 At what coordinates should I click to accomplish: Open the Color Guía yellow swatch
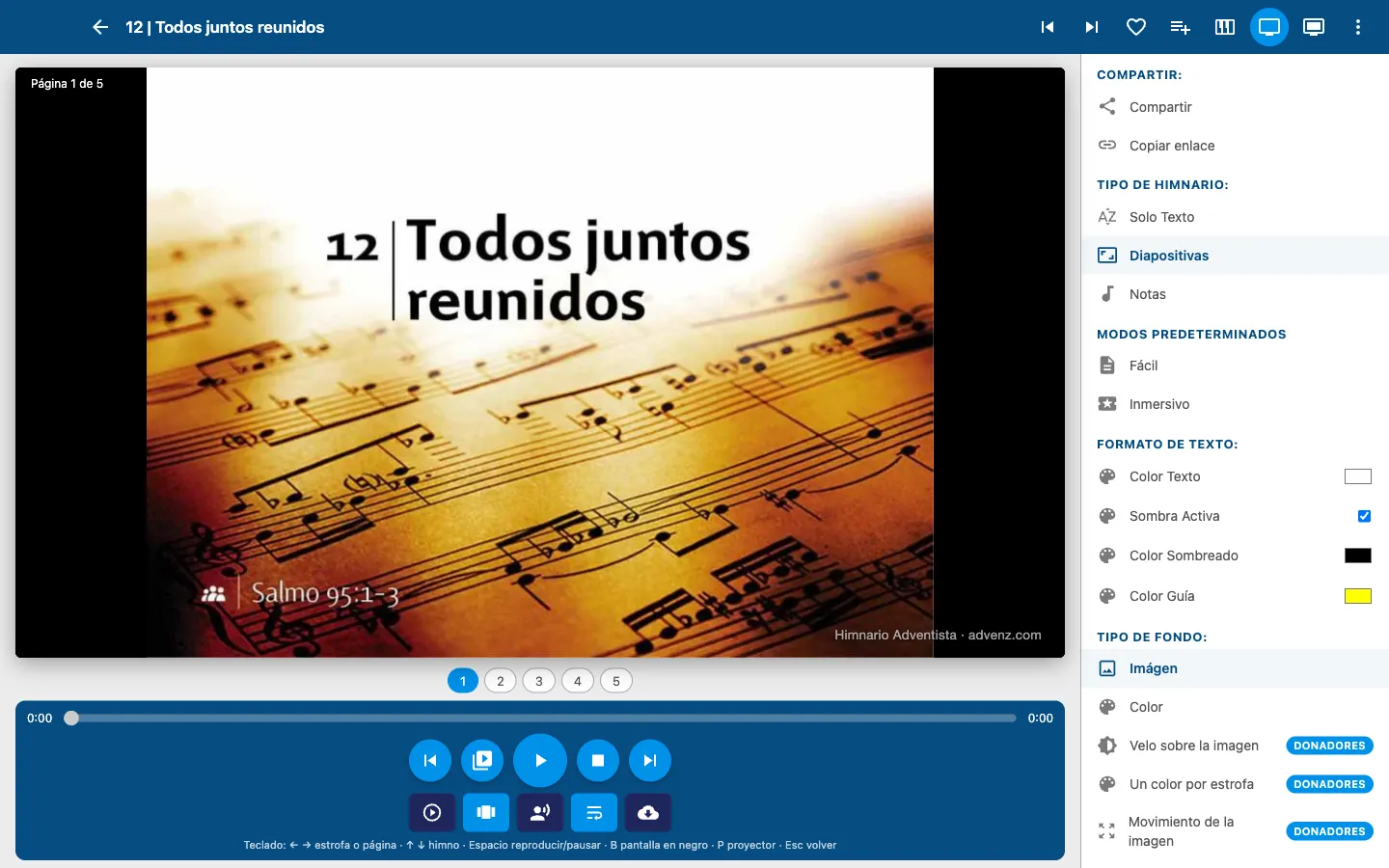pos(1358,596)
